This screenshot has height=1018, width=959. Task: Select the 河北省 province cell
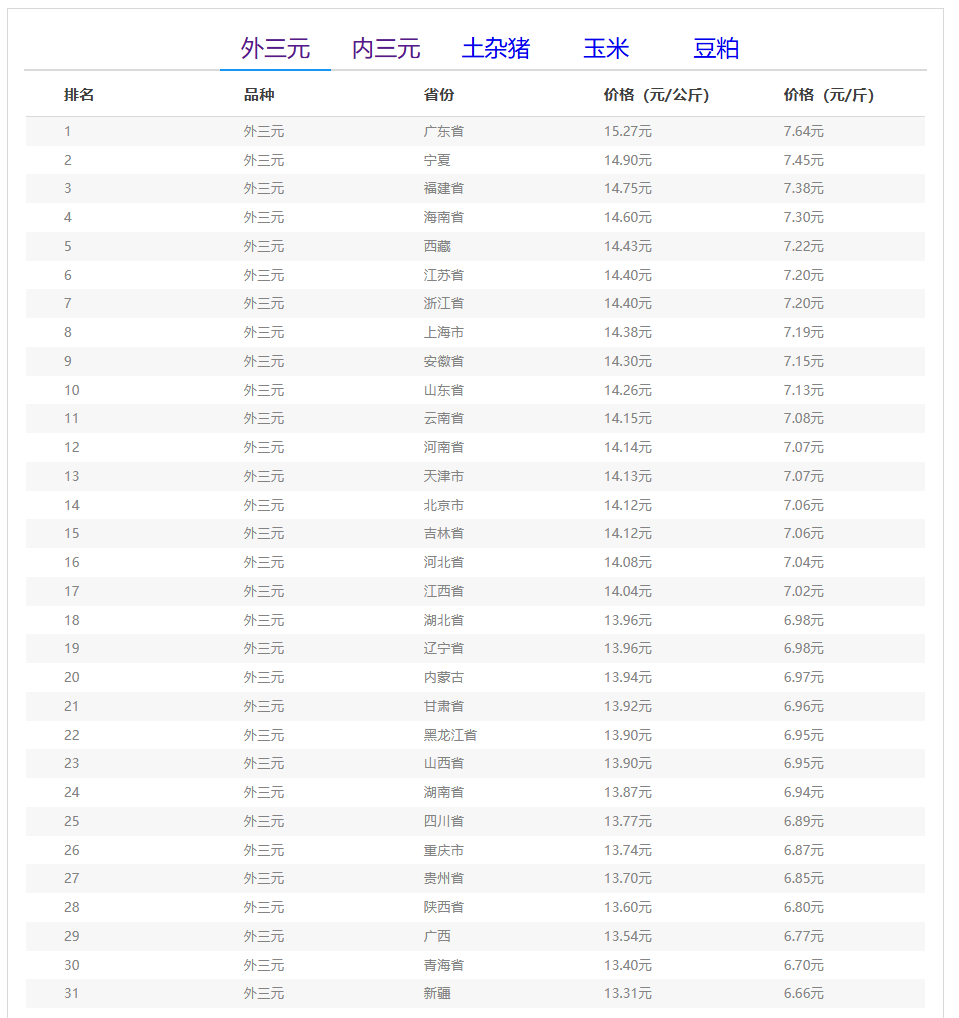444,562
